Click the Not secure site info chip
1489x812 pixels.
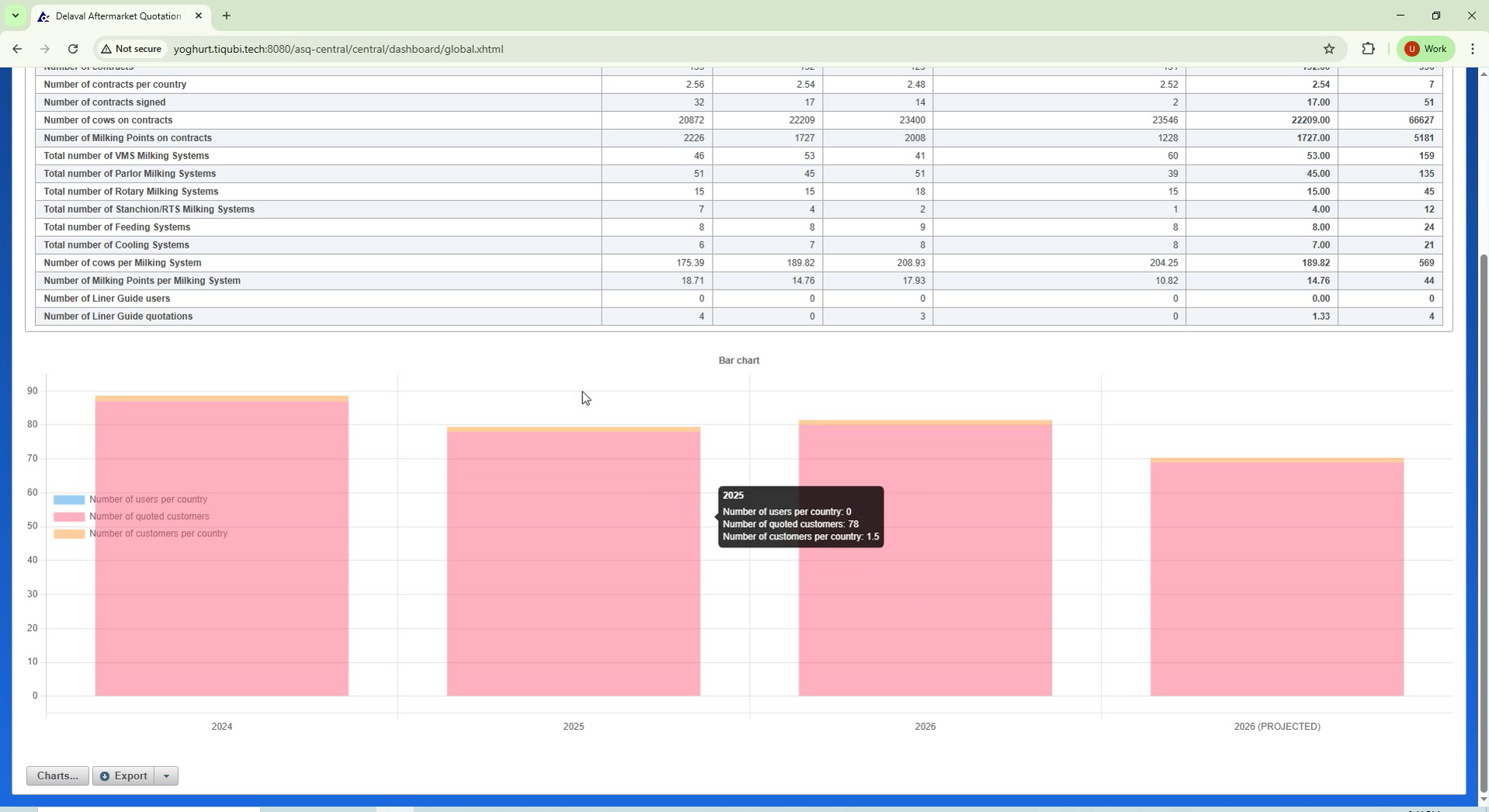tap(131, 49)
